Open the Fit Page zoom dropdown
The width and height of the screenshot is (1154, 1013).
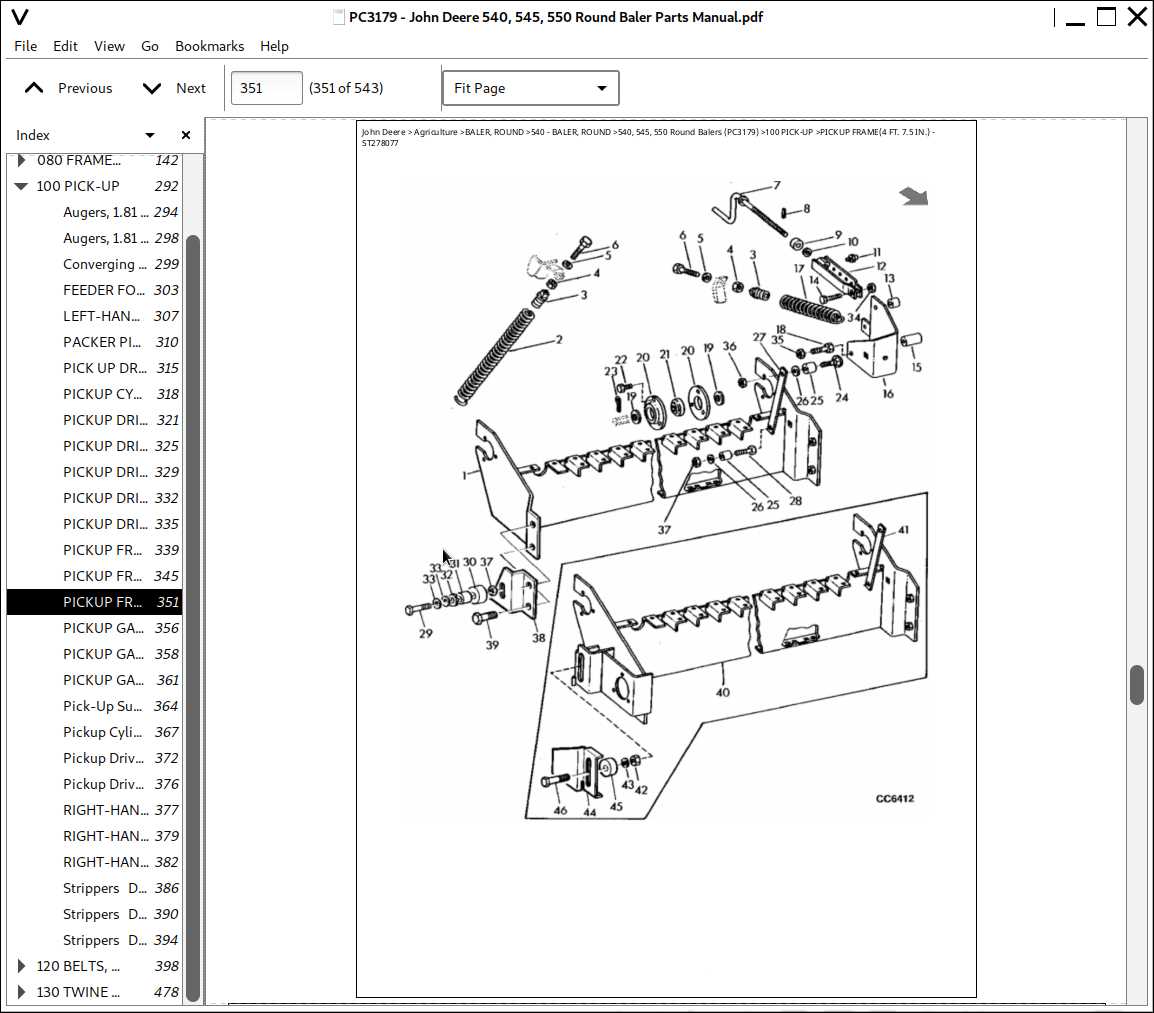530,88
